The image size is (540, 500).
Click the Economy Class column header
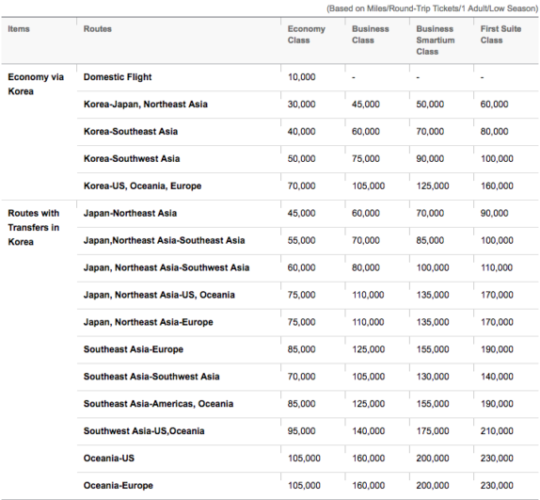[x=306, y=34]
